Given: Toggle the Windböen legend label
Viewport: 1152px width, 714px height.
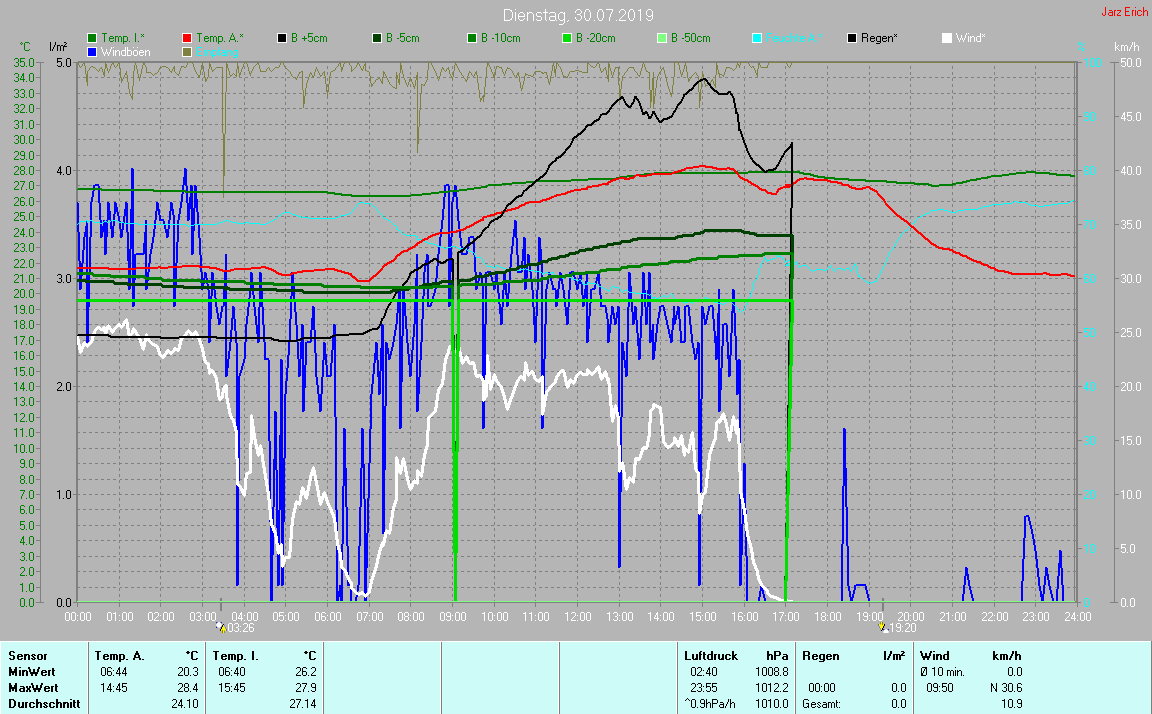Looking at the screenshot, I should coord(125,51).
